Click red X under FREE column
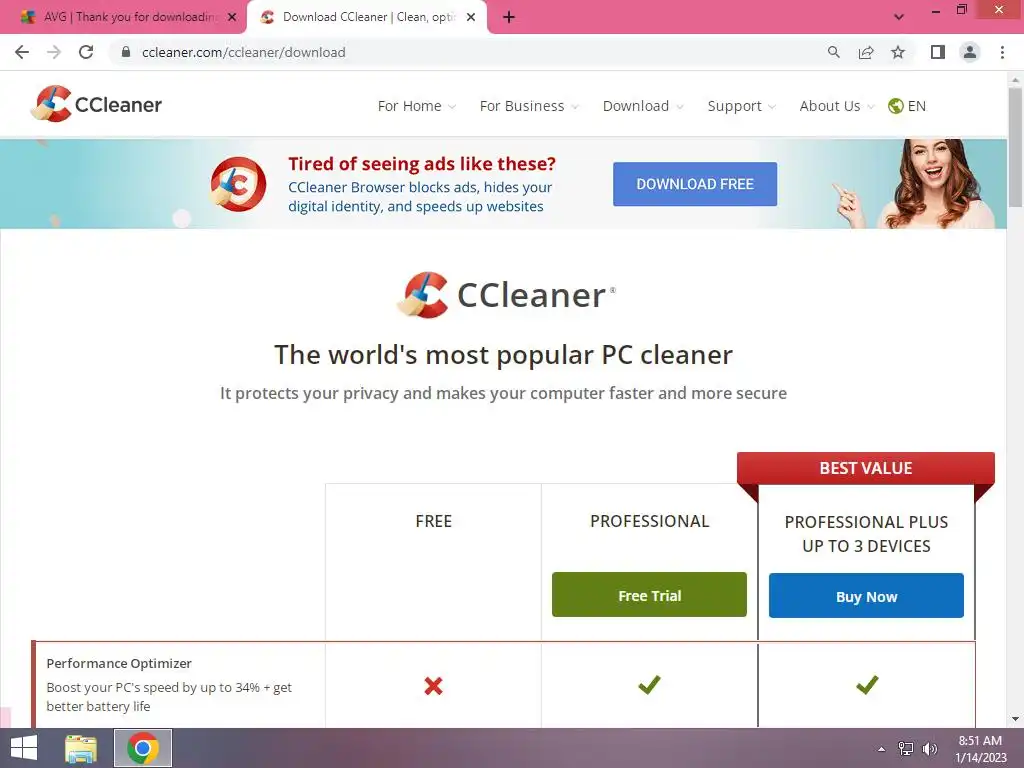Screen dimensions: 1024x768 click(433, 686)
